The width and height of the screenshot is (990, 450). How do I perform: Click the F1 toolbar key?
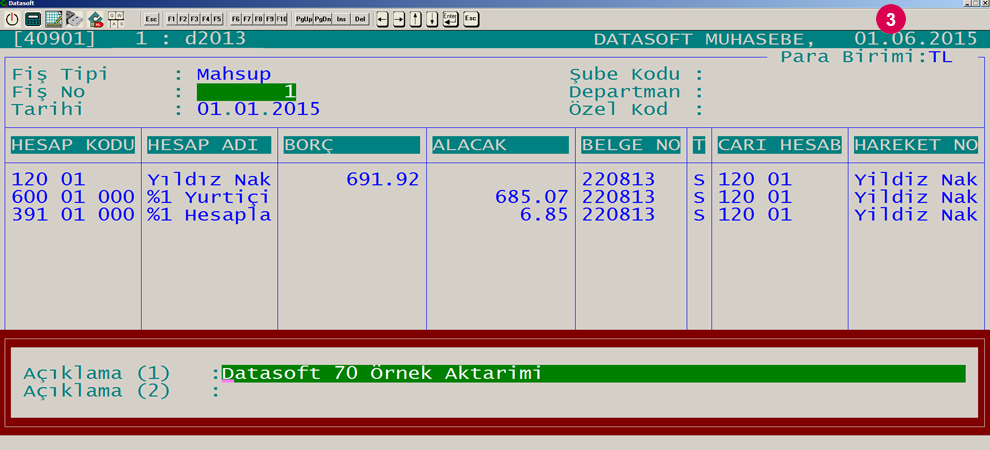[170, 19]
